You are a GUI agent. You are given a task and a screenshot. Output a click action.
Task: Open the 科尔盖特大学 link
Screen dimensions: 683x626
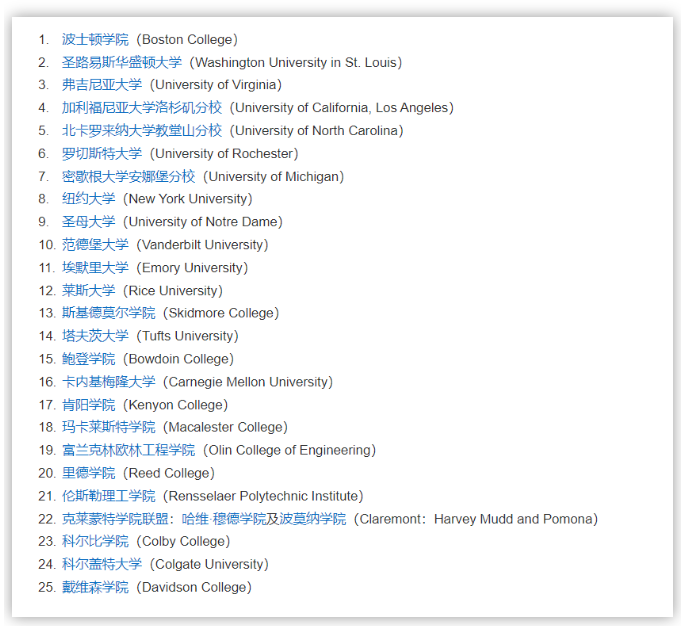[x=102, y=564]
